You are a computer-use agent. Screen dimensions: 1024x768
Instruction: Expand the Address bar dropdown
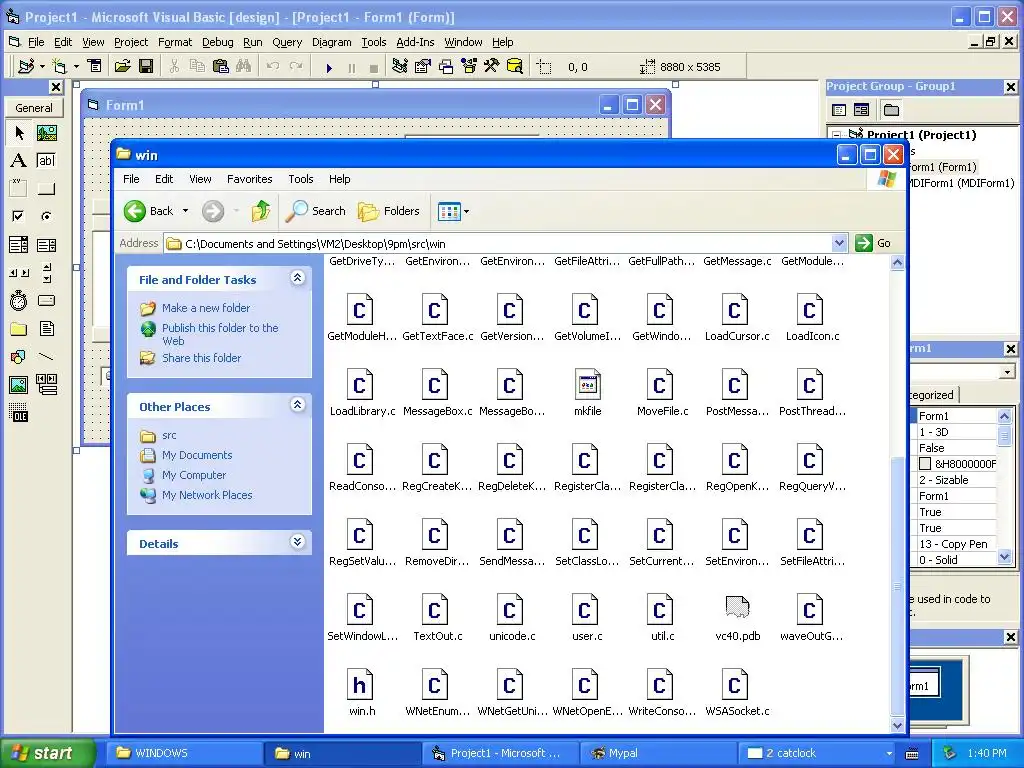840,243
